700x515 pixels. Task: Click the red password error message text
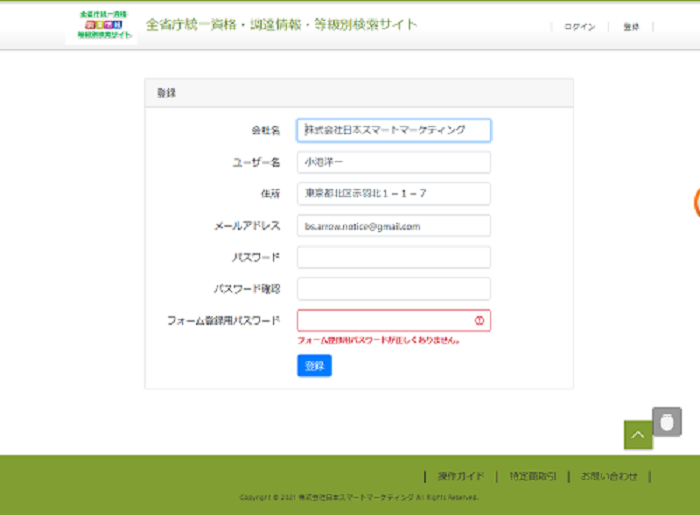click(x=378, y=340)
